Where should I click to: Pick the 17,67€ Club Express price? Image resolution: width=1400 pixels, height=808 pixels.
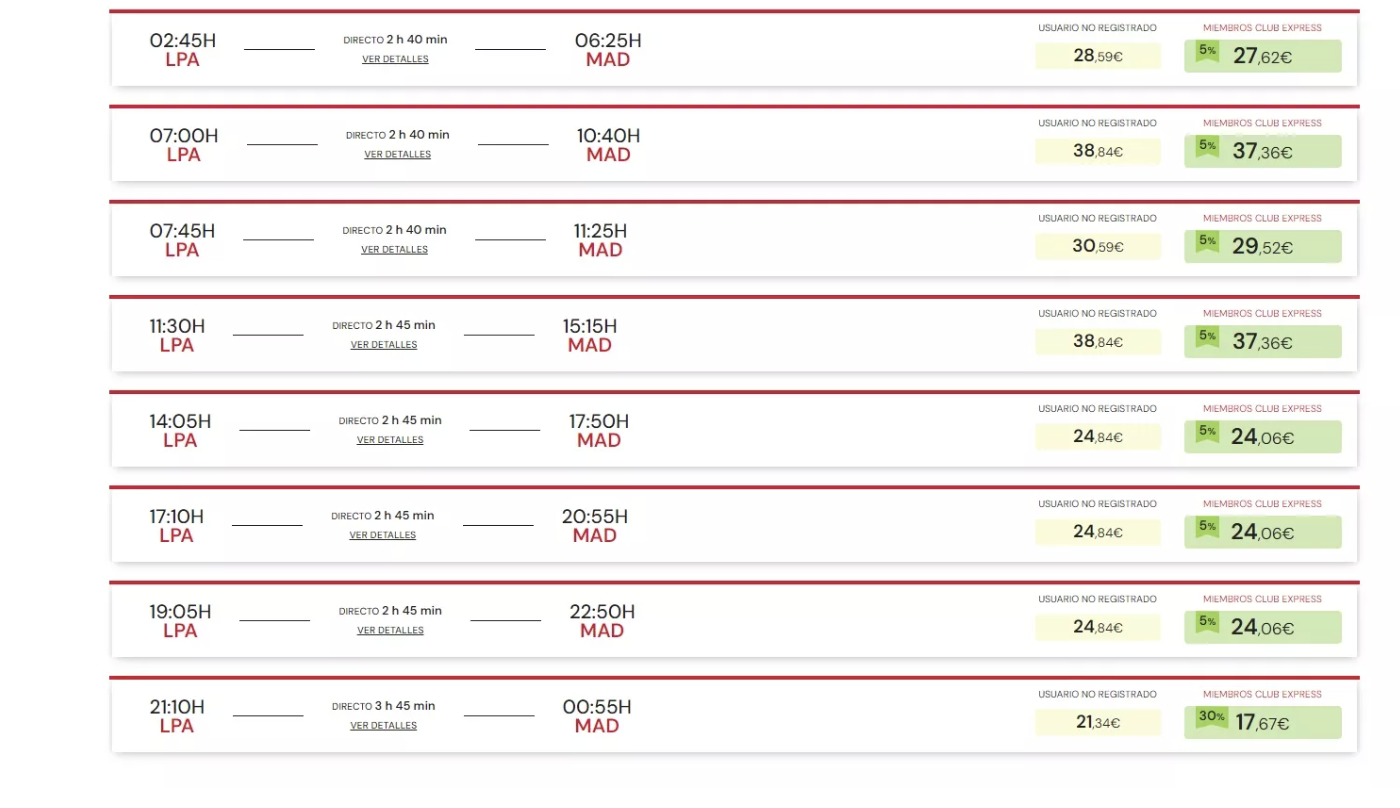click(x=1263, y=723)
